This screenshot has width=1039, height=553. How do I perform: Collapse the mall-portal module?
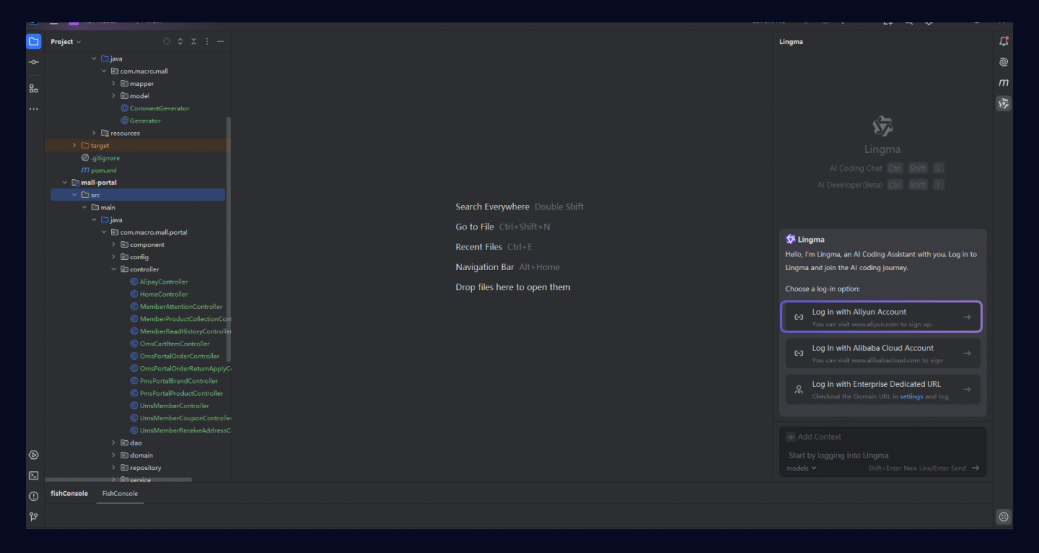point(64,183)
